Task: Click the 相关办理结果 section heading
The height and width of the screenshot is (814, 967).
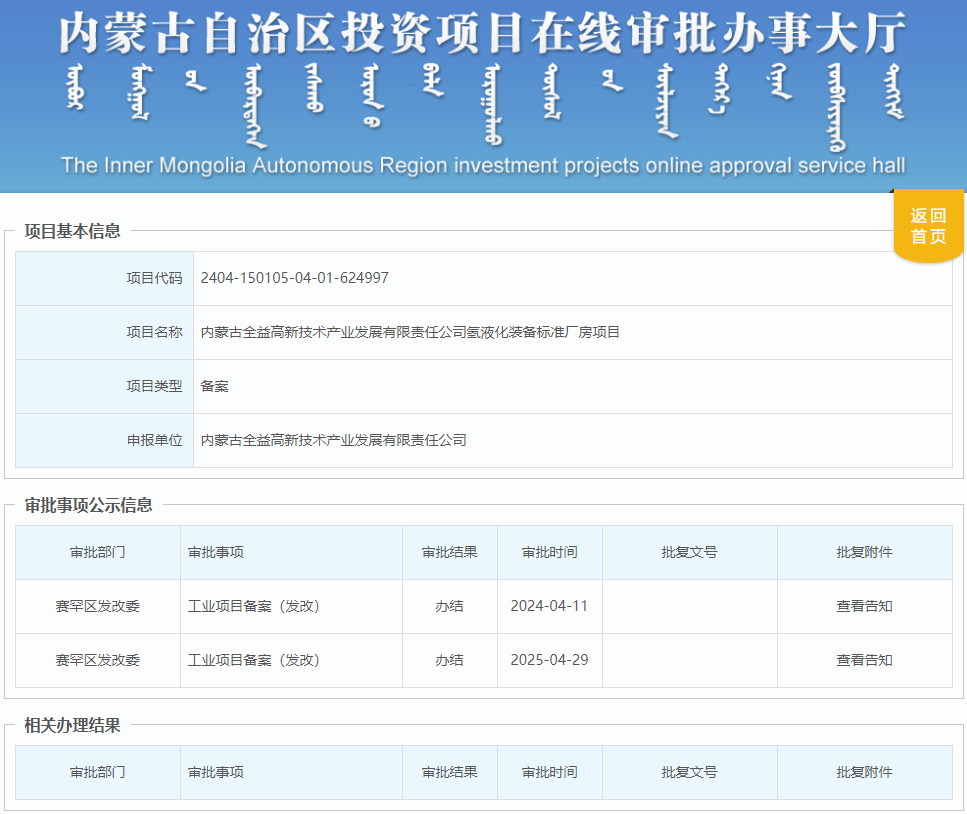Action: pos(72,725)
